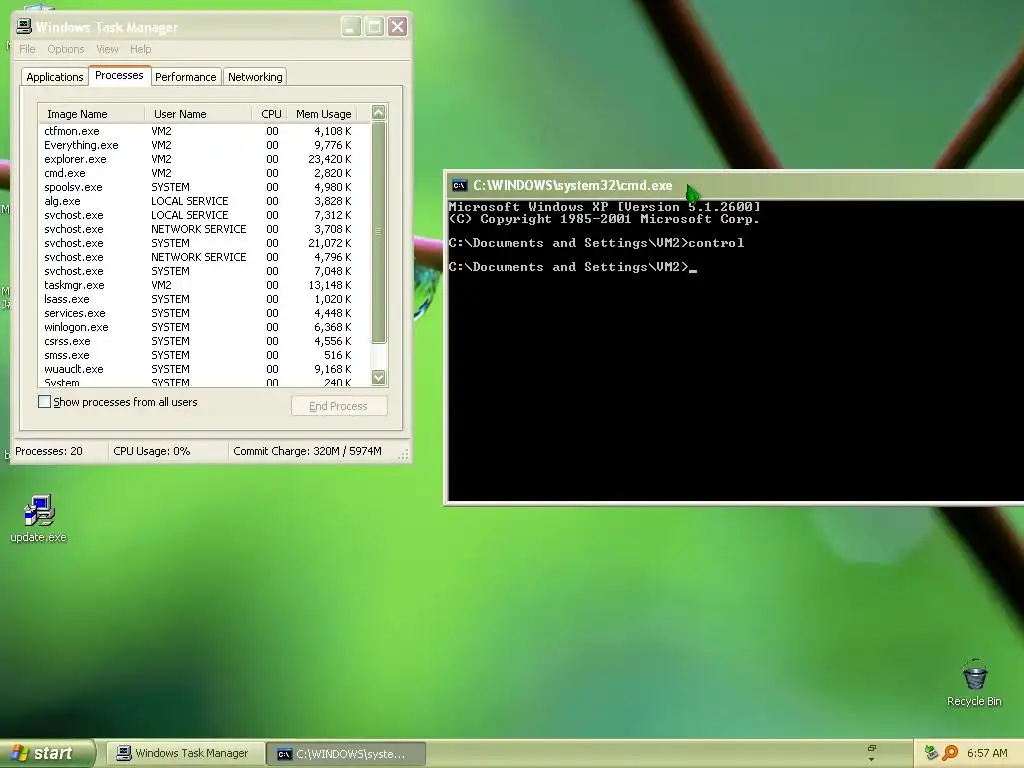Viewport: 1024px width, 768px height.
Task: Select the alg.exe process row
Action: coord(204,201)
